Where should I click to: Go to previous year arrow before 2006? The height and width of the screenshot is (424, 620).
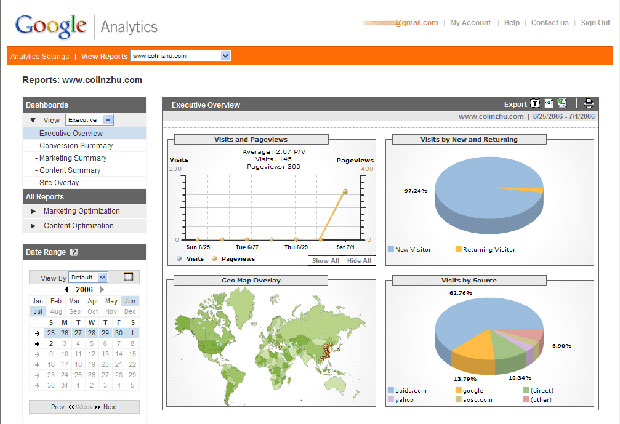pos(66,290)
